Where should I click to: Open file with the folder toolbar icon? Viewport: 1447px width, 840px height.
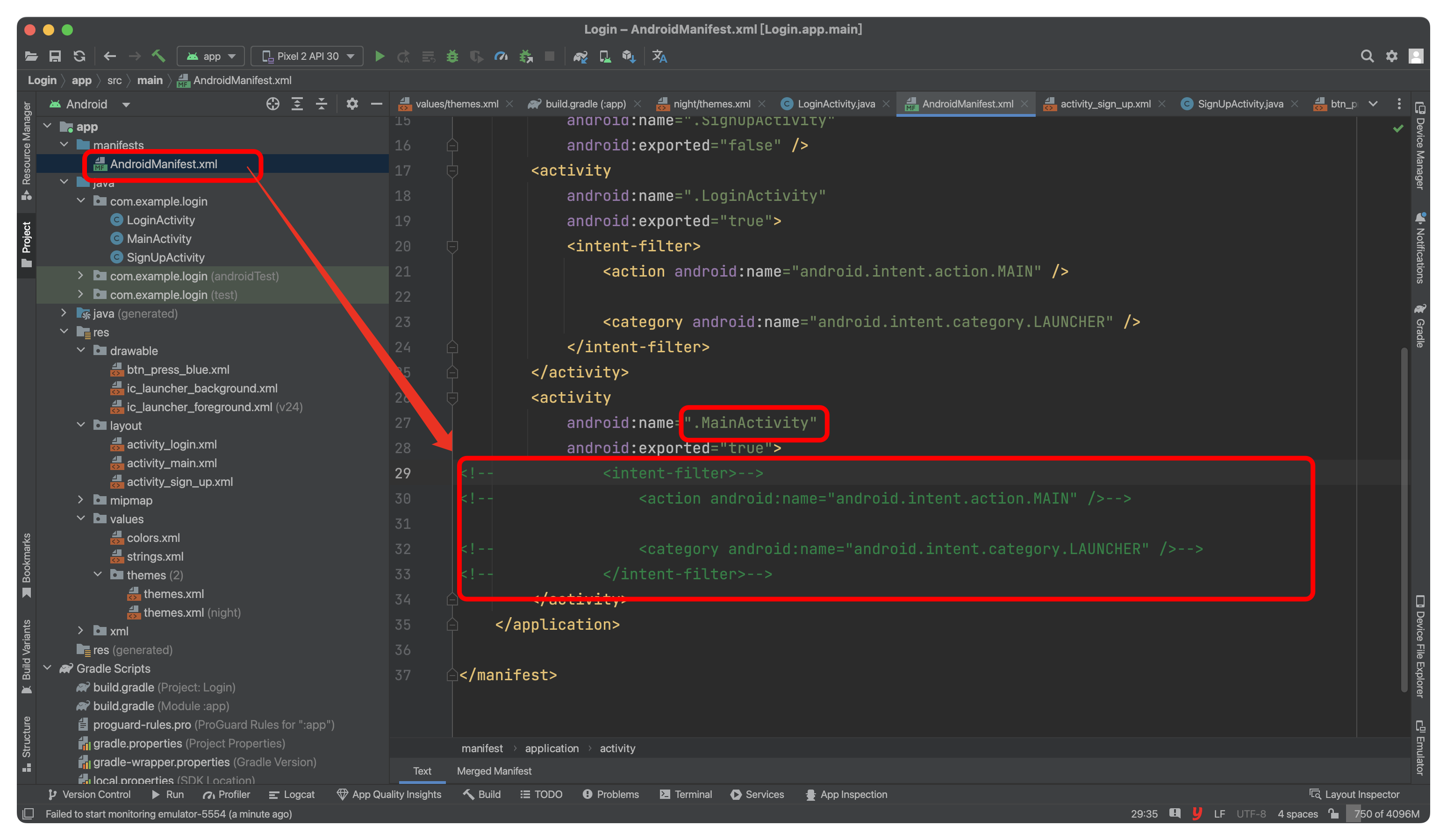[31, 56]
